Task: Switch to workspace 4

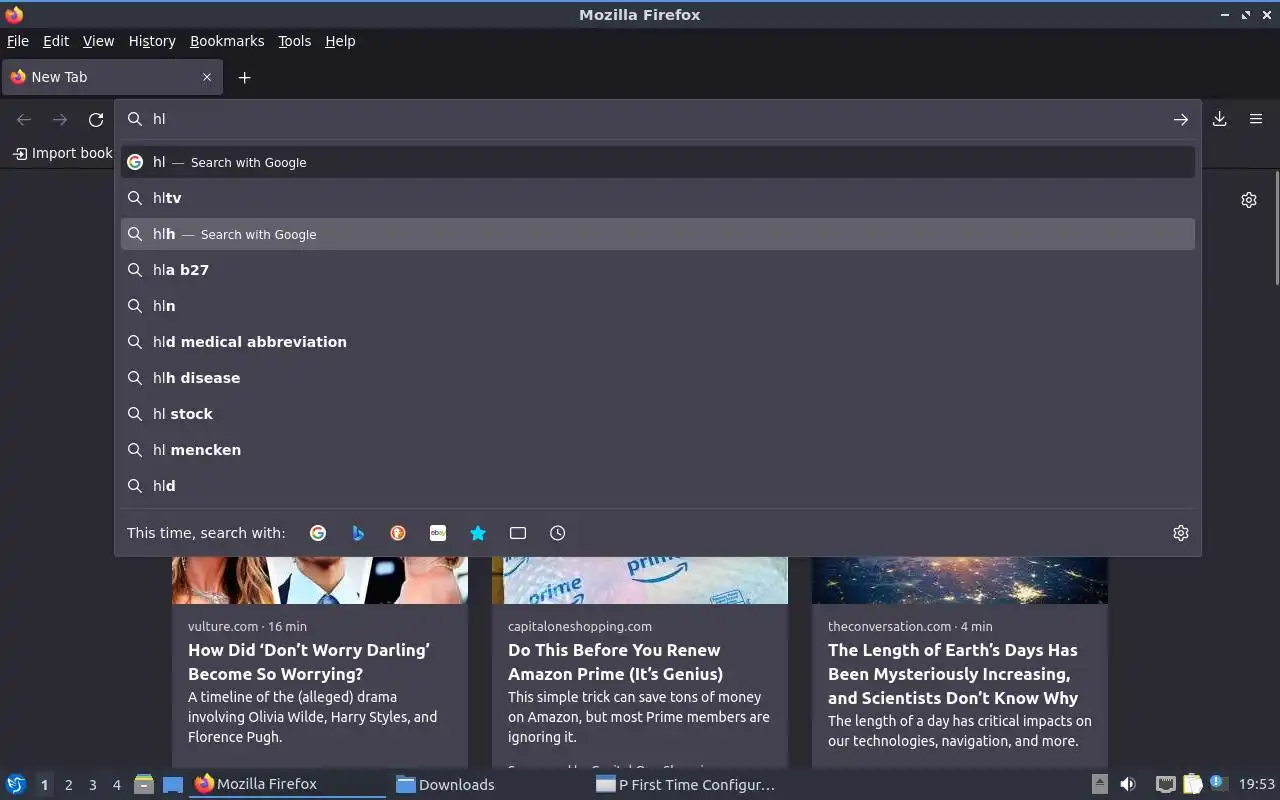Action: click(x=116, y=785)
